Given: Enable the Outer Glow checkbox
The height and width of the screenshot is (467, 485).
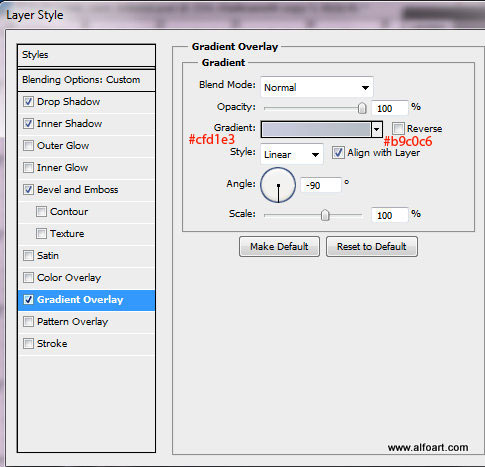Looking at the screenshot, I should (28, 145).
